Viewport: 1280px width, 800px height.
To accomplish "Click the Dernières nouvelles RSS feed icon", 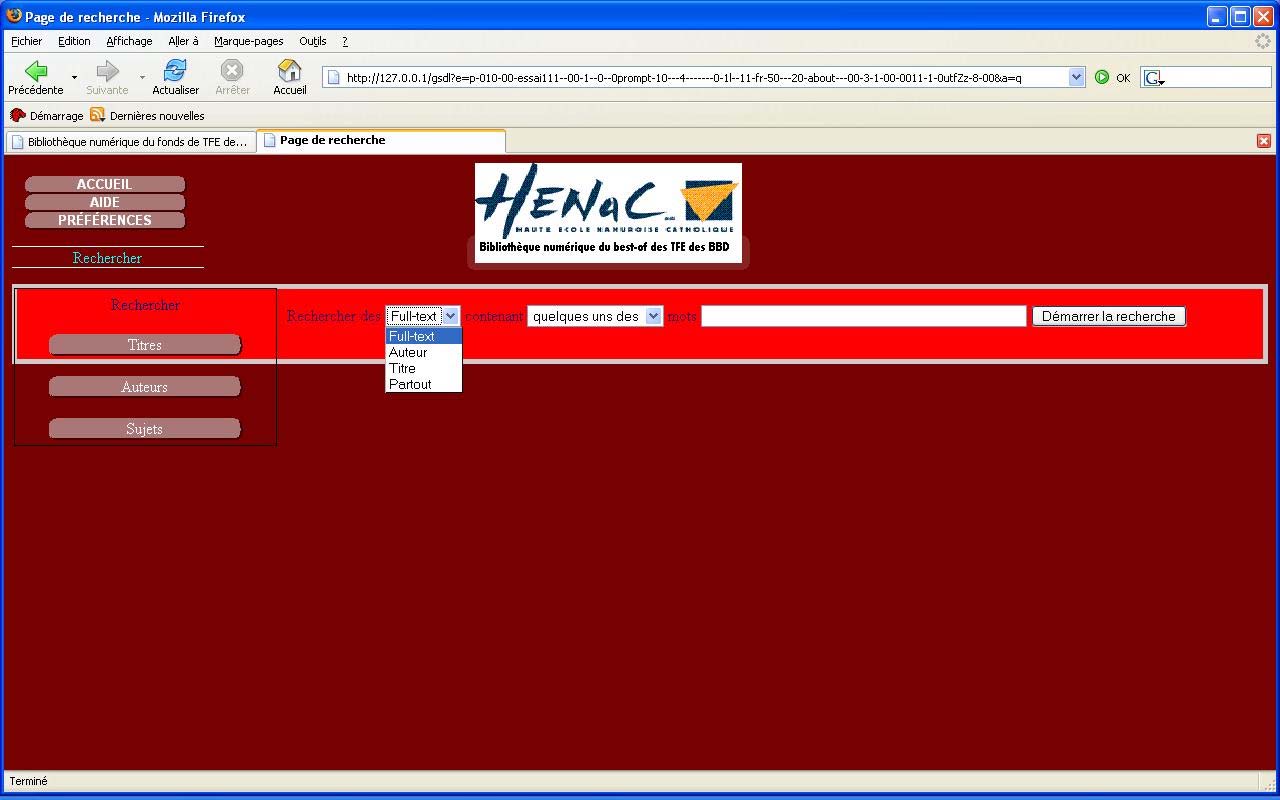I will tap(97, 115).
